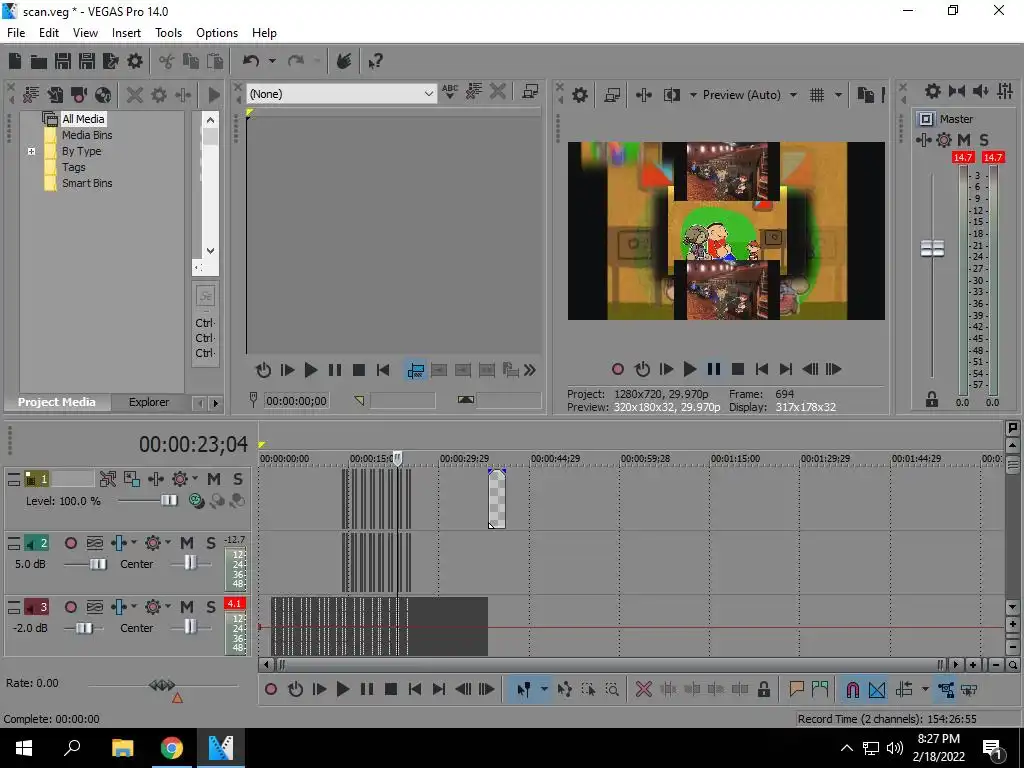The width and height of the screenshot is (1024, 768).
Task: Open the Tools menu
Action: click(168, 33)
